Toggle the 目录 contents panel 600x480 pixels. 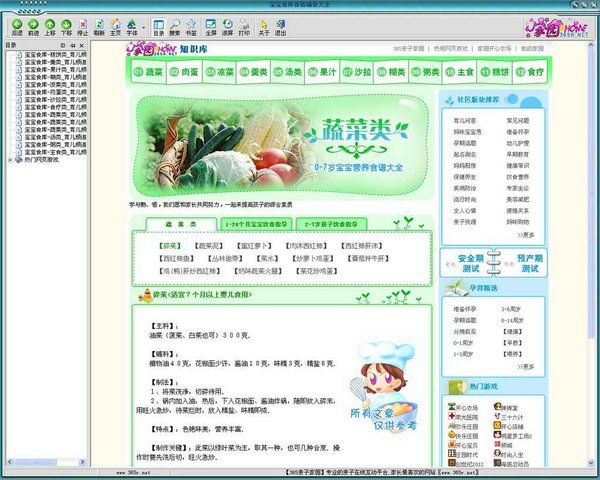pos(158,27)
